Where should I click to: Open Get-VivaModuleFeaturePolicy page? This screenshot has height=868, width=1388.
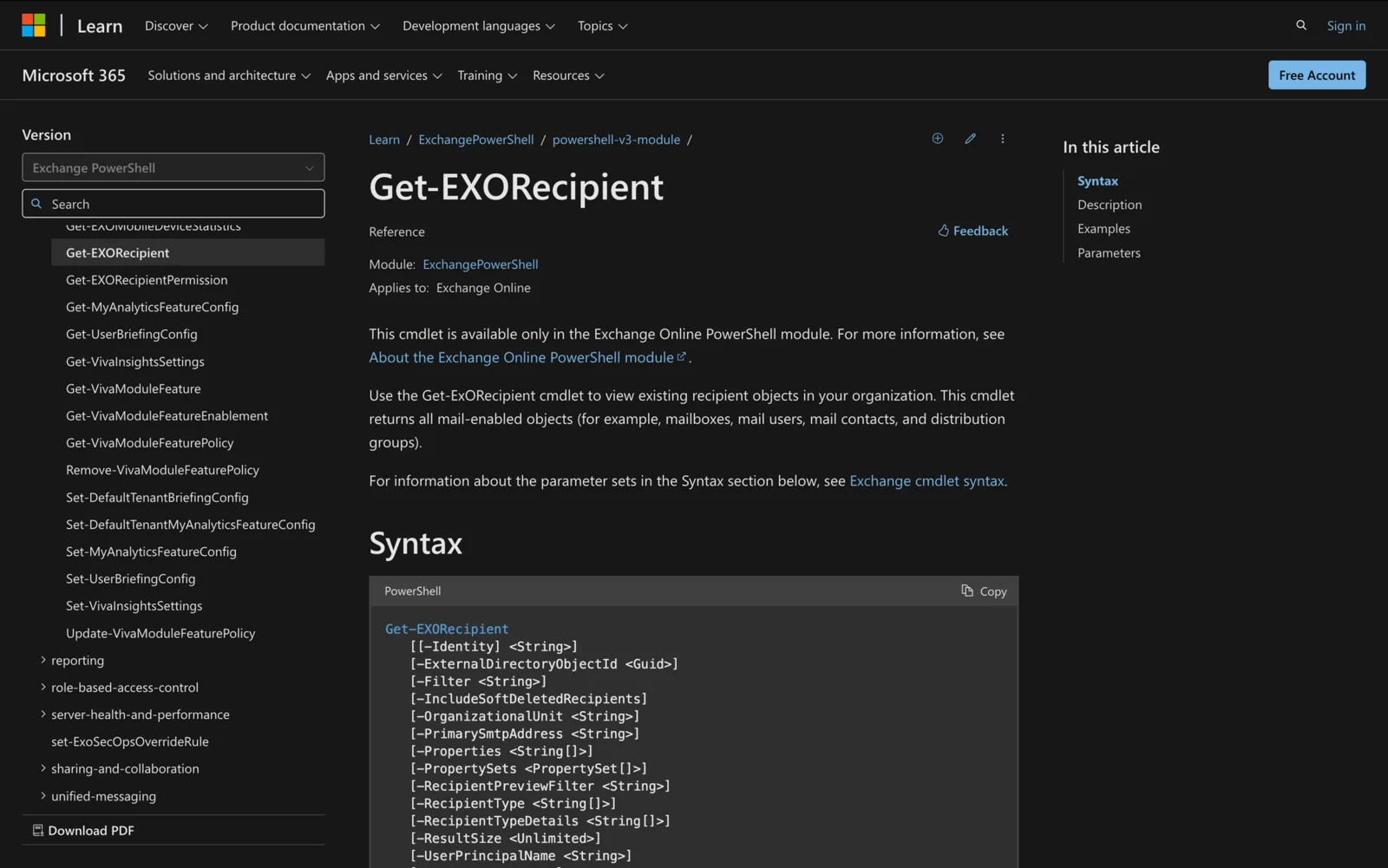click(x=150, y=443)
